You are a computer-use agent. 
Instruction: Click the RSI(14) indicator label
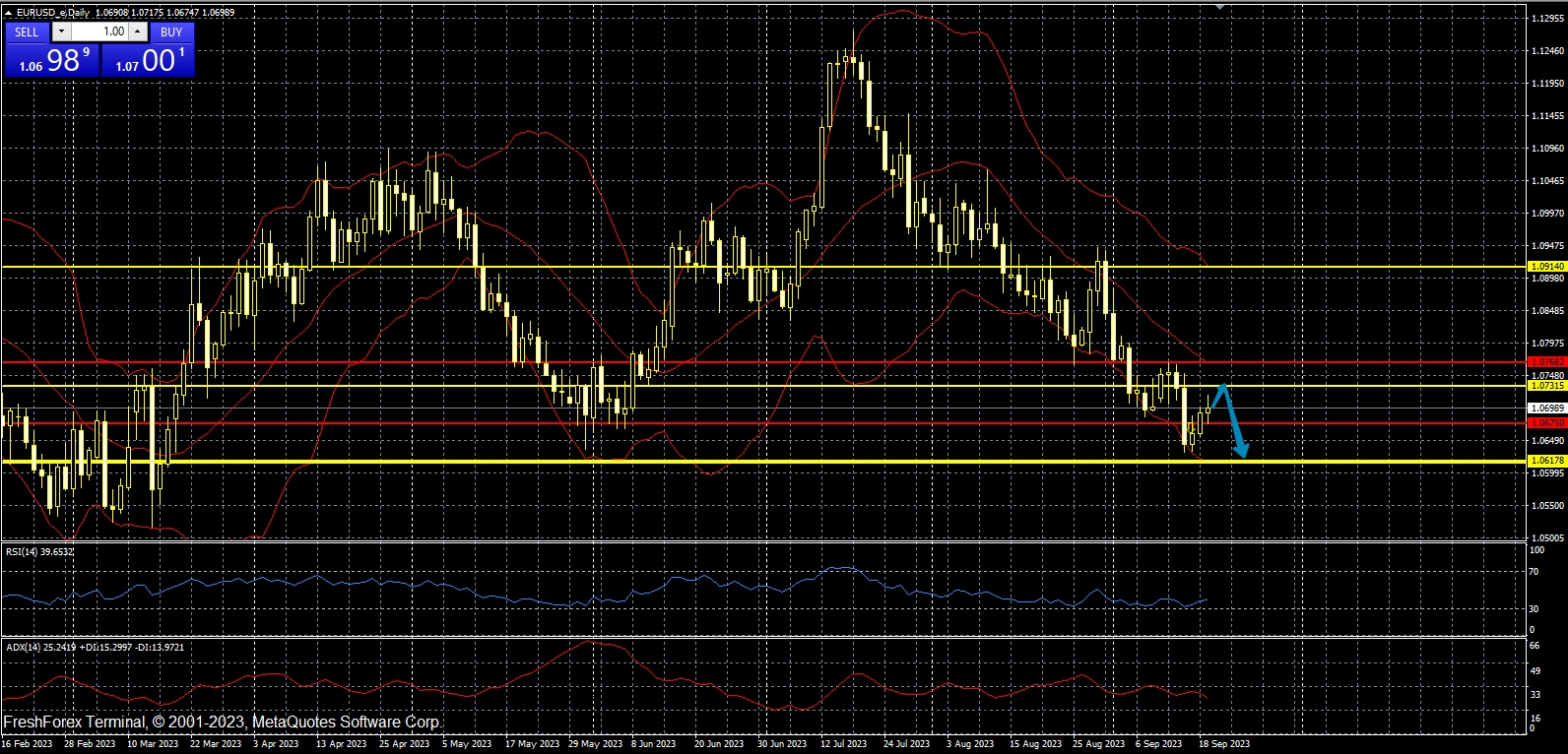coord(39,552)
